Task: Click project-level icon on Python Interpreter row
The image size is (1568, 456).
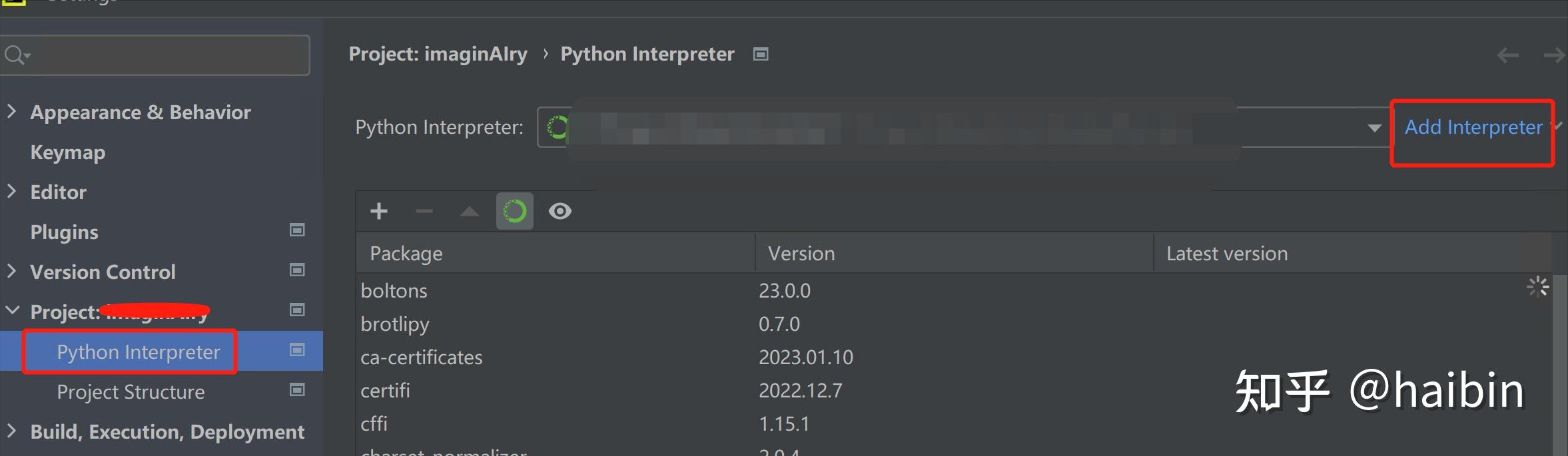Action: tap(297, 349)
